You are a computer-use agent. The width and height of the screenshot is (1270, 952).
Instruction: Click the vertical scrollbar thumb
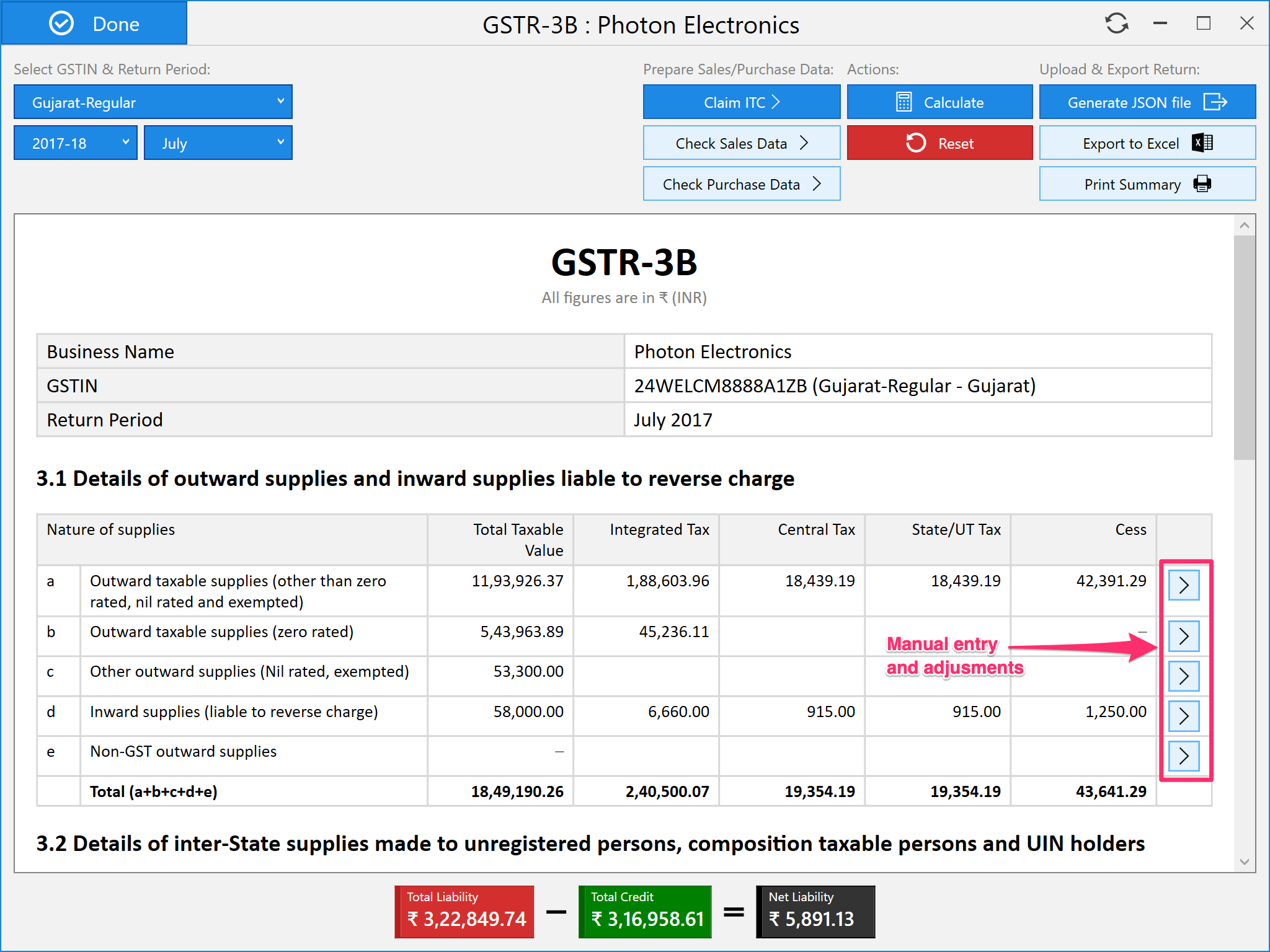tap(1245, 348)
